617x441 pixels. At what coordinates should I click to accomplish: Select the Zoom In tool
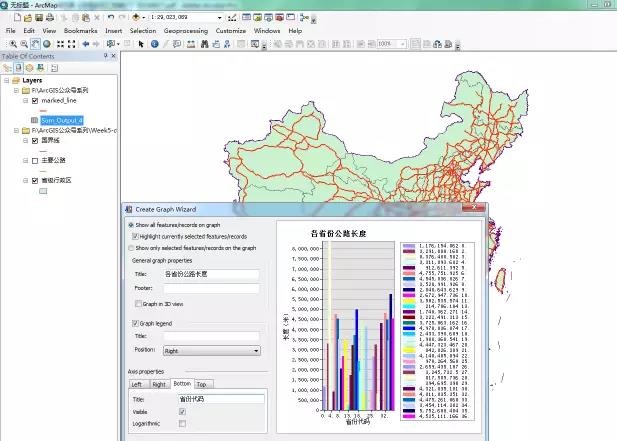[x=13, y=44]
